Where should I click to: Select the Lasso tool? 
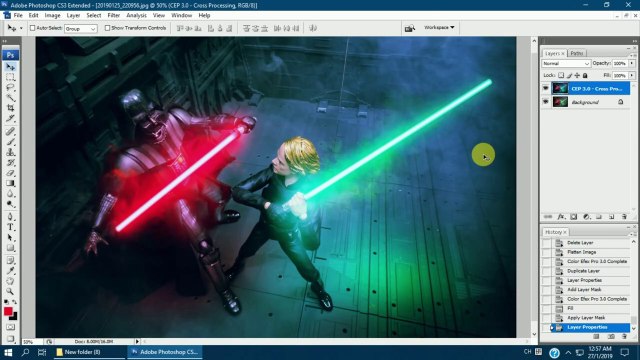[x=10, y=87]
